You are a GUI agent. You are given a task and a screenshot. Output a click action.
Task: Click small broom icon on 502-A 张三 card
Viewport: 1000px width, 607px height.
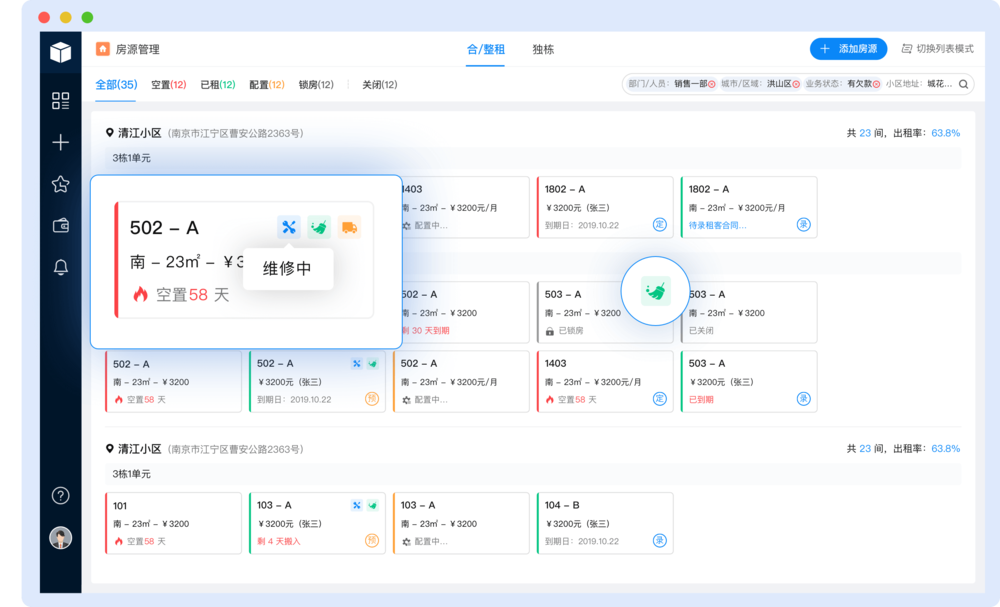372,363
